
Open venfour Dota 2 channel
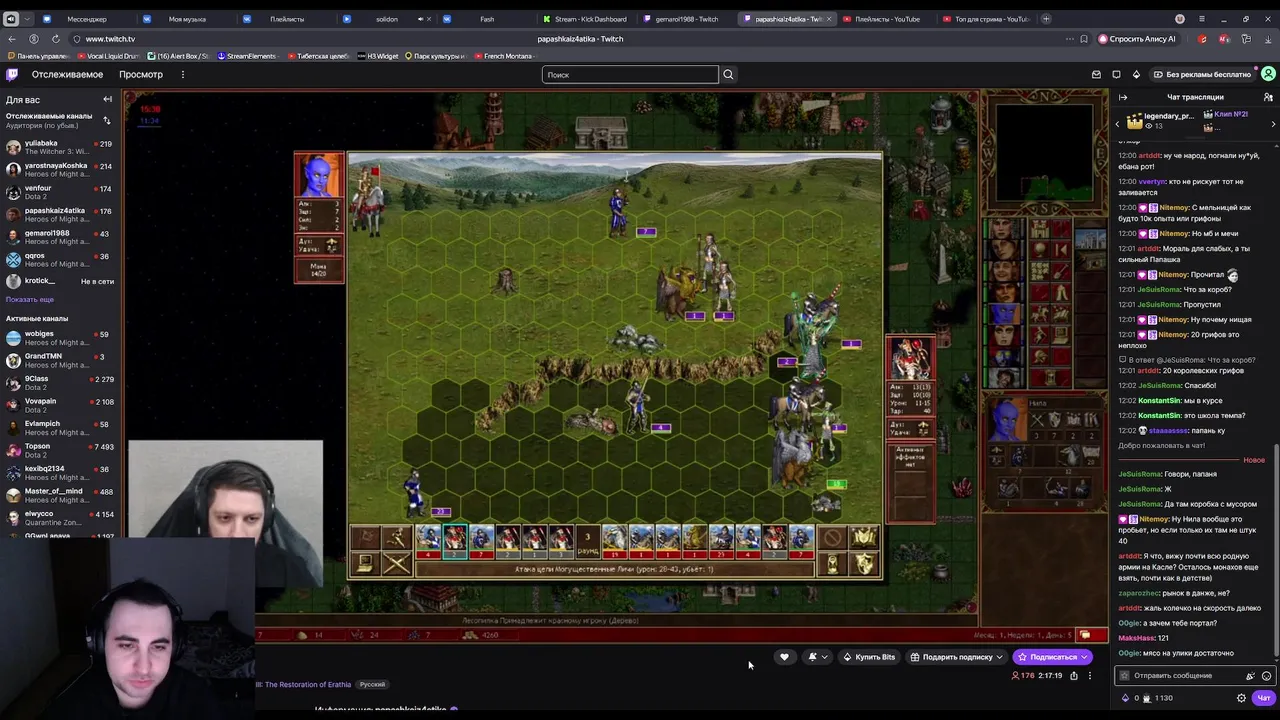coord(60,192)
